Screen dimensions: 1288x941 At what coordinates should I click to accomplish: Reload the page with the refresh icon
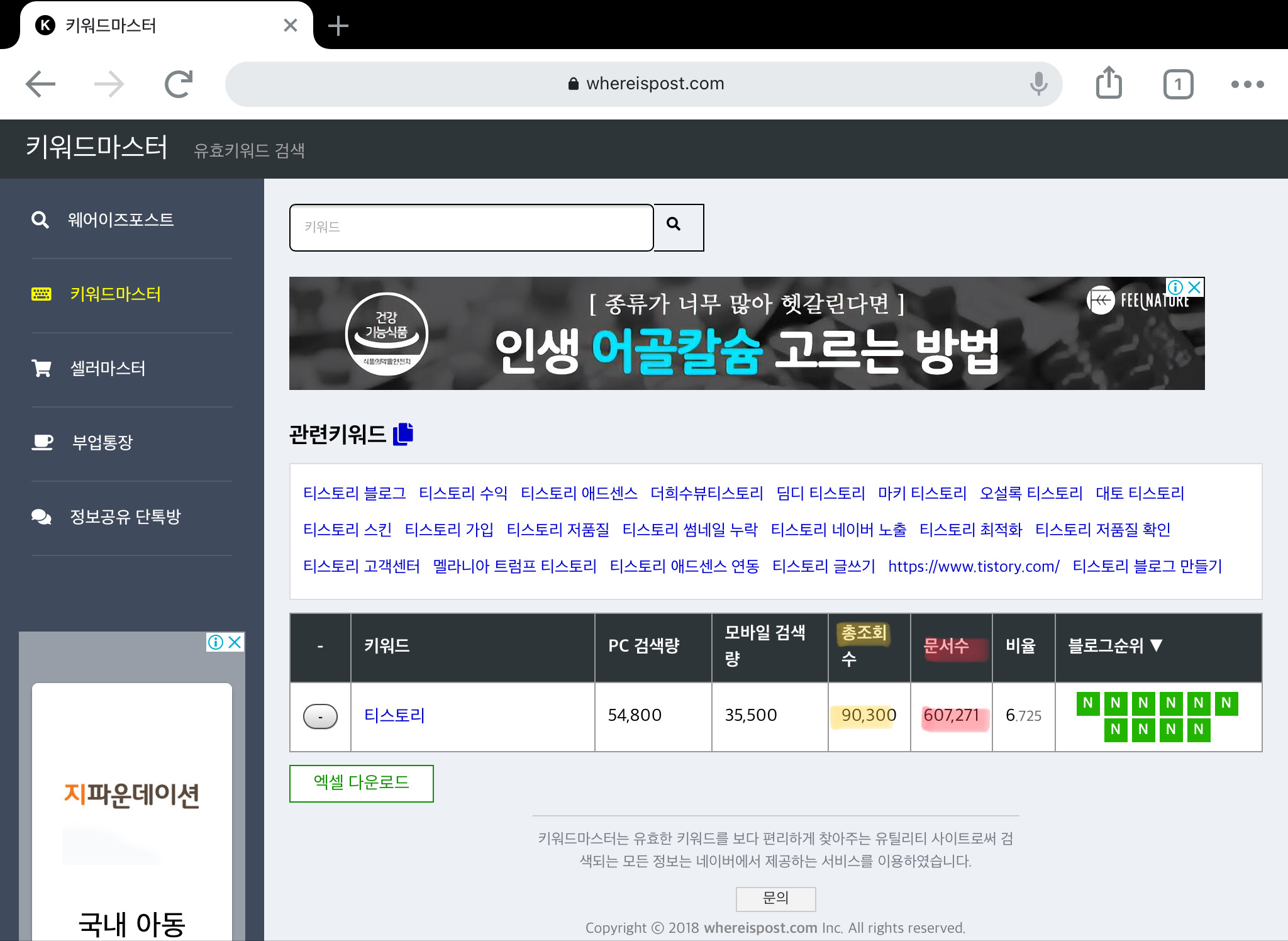point(179,84)
